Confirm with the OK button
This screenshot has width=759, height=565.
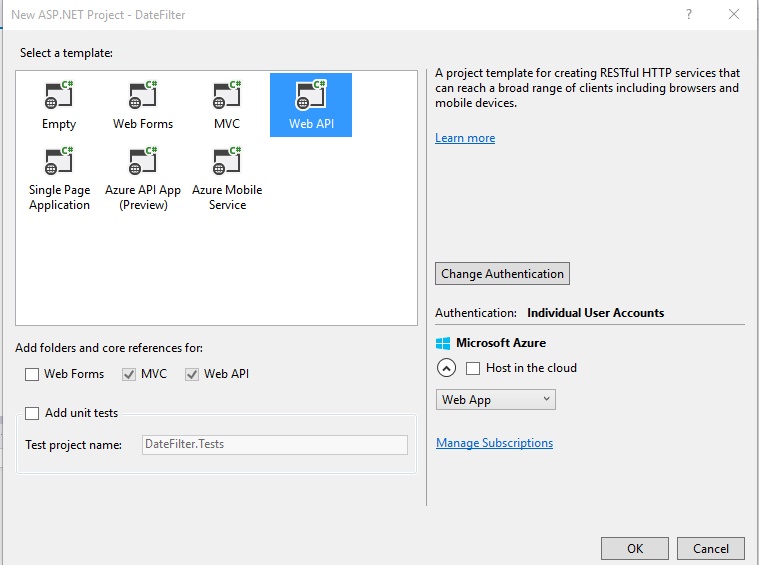(x=635, y=549)
